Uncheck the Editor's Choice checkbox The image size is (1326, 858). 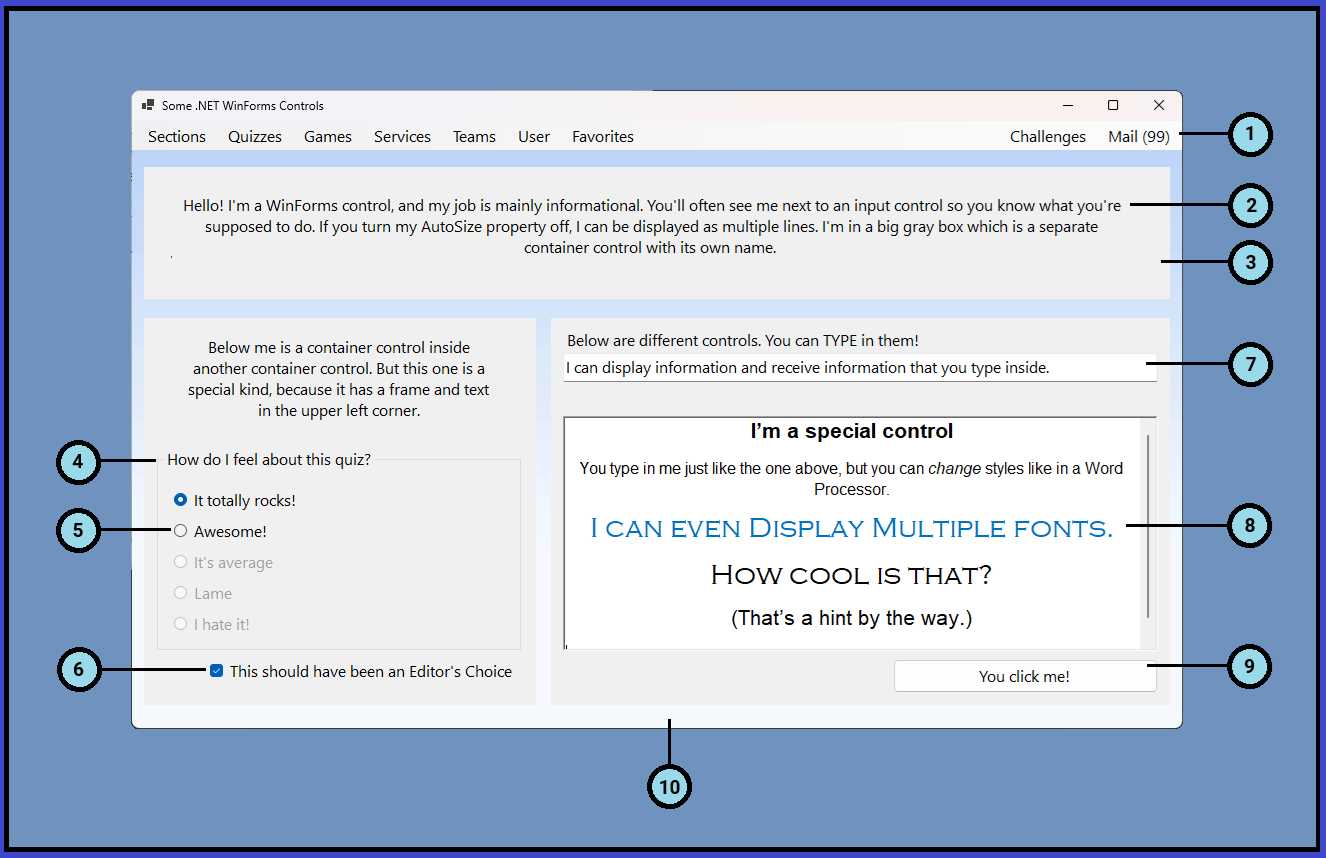click(217, 672)
